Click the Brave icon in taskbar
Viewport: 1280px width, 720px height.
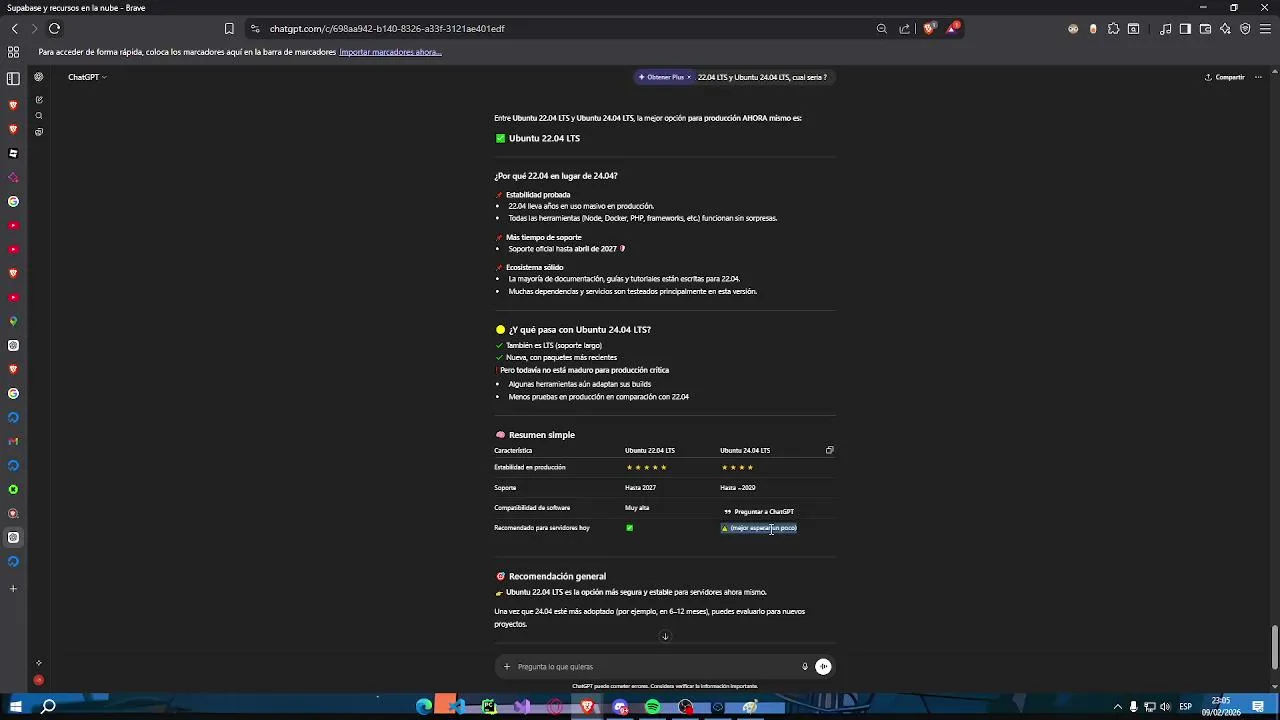588,707
